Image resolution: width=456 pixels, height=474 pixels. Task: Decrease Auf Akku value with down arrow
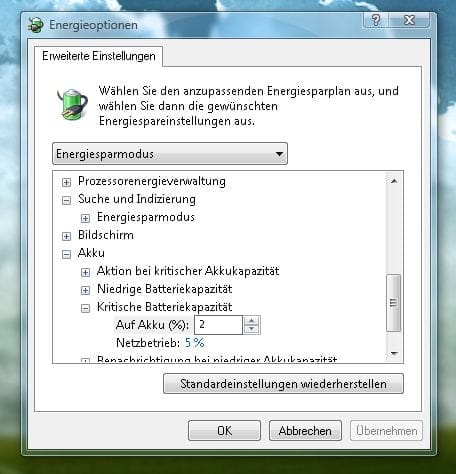click(x=252, y=329)
